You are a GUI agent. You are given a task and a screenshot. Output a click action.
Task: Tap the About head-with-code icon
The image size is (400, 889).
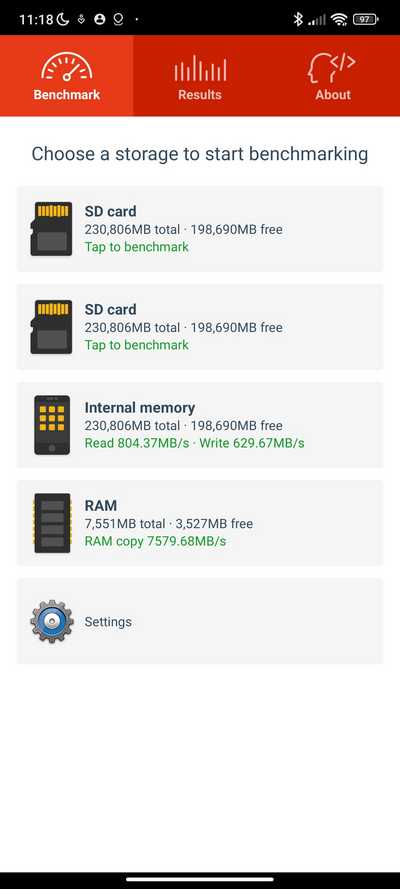coord(333,68)
